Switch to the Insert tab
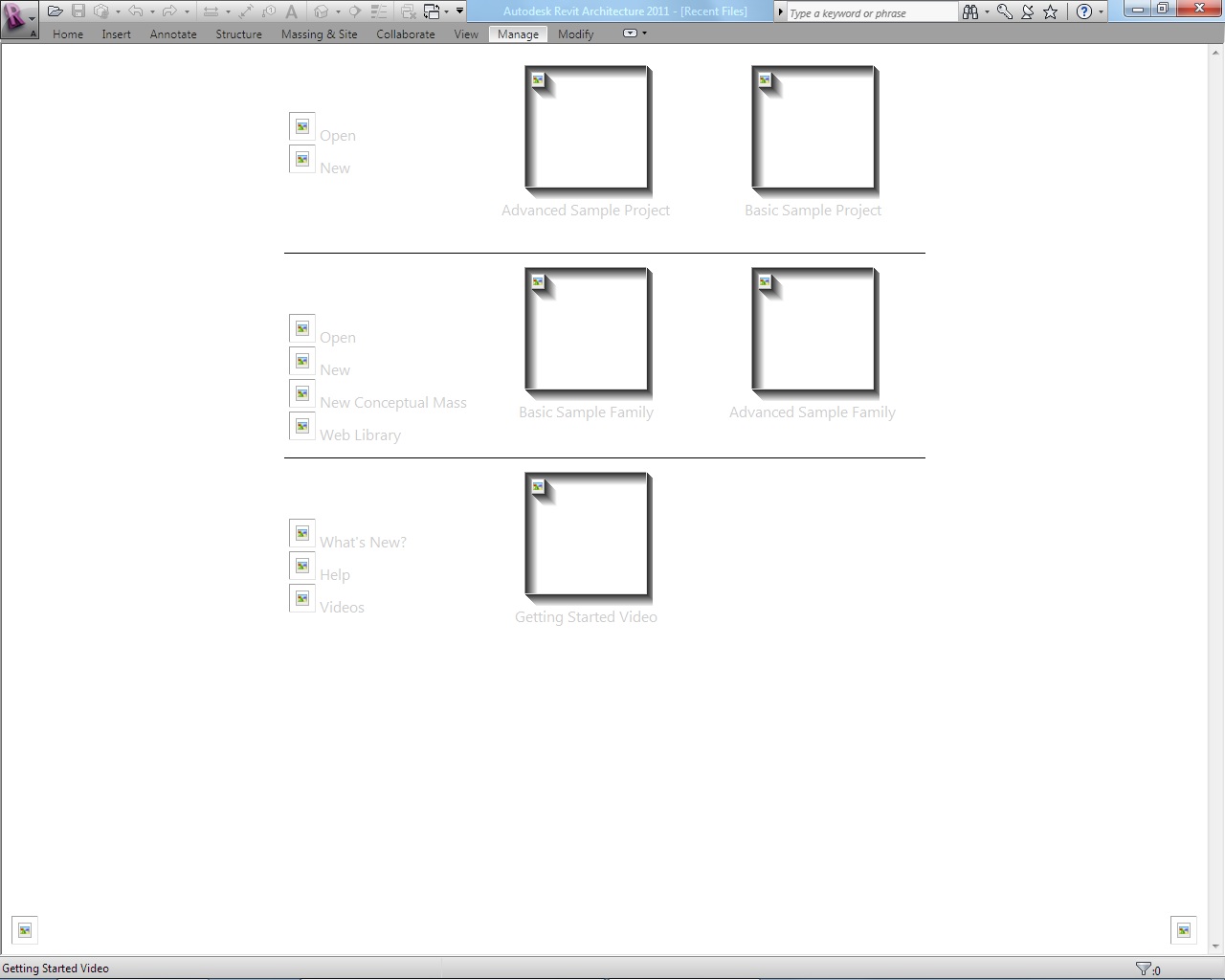Screen dimensions: 1225x980 click(x=117, y=33)
